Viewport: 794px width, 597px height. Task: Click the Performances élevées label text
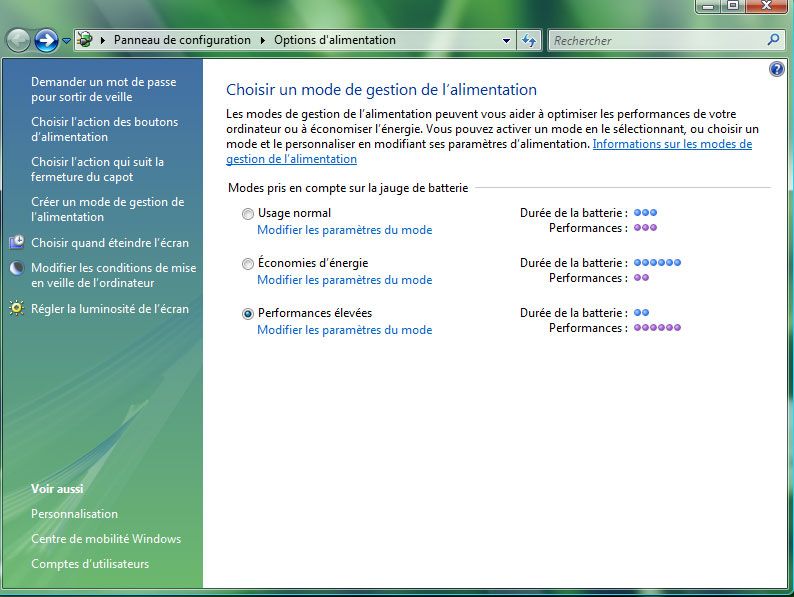pos(315,313)
